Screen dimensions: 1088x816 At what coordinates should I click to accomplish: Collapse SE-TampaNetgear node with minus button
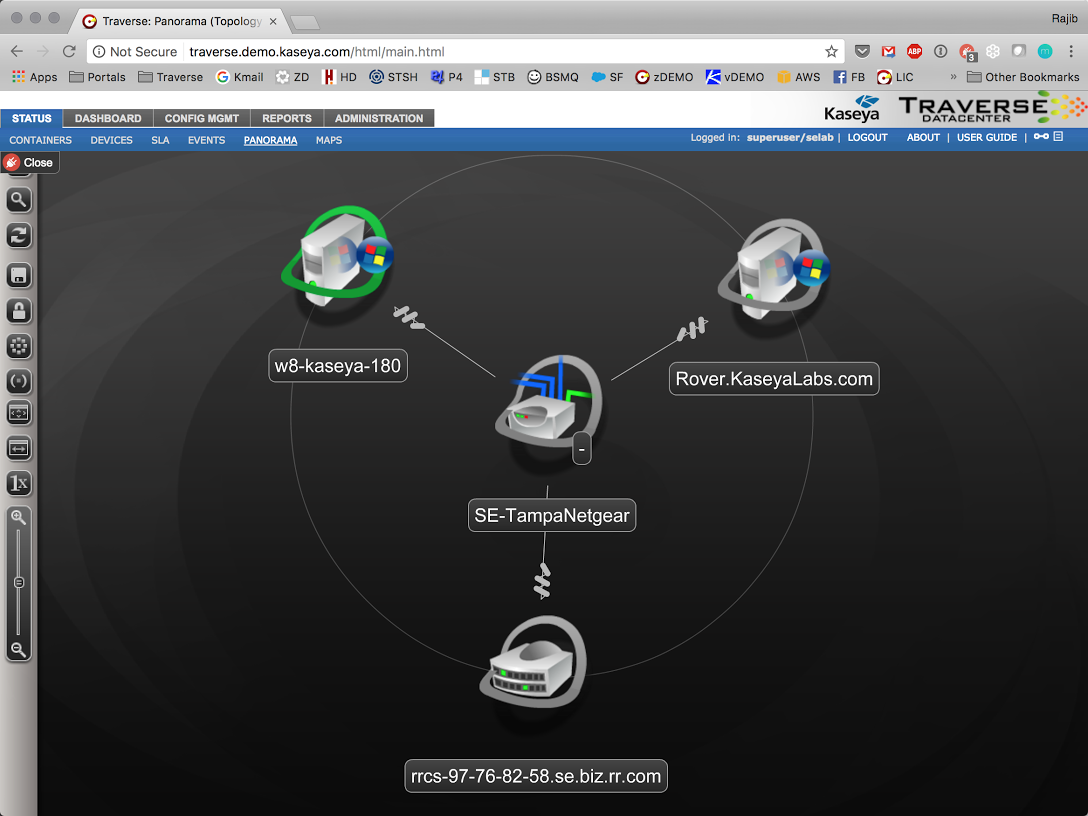[581, 449]
